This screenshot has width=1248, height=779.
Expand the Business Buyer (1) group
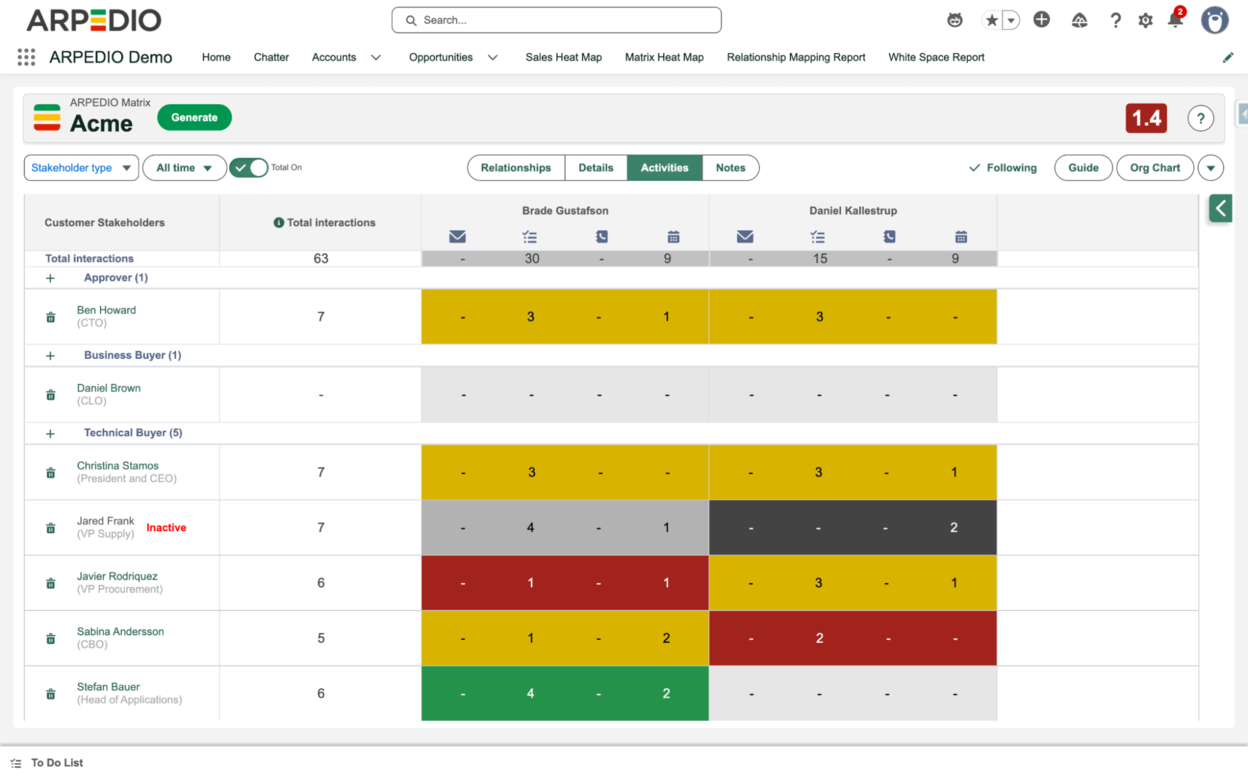[x=50, y=356]
